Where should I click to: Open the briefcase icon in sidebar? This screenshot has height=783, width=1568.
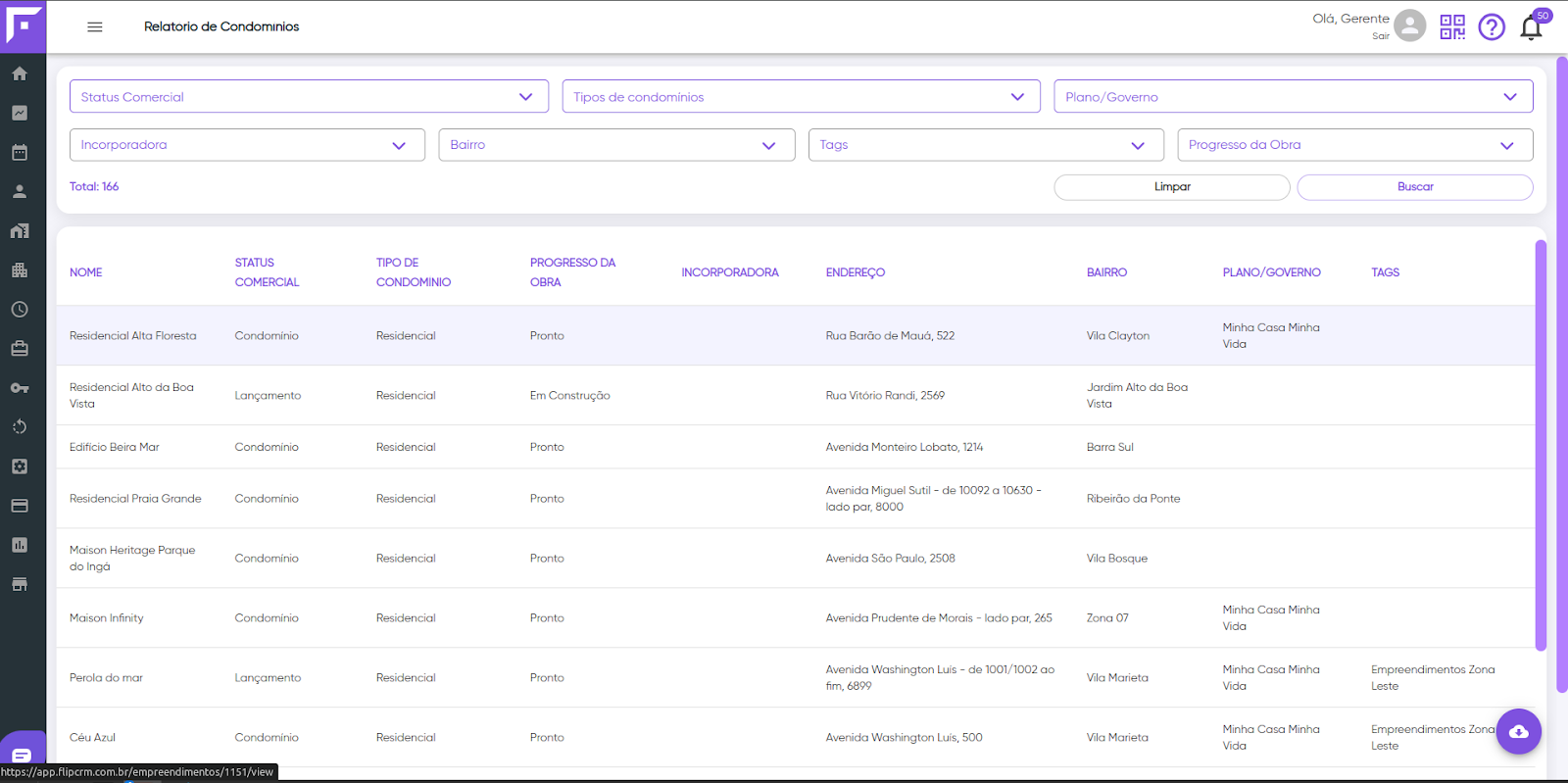click(20, 349)
